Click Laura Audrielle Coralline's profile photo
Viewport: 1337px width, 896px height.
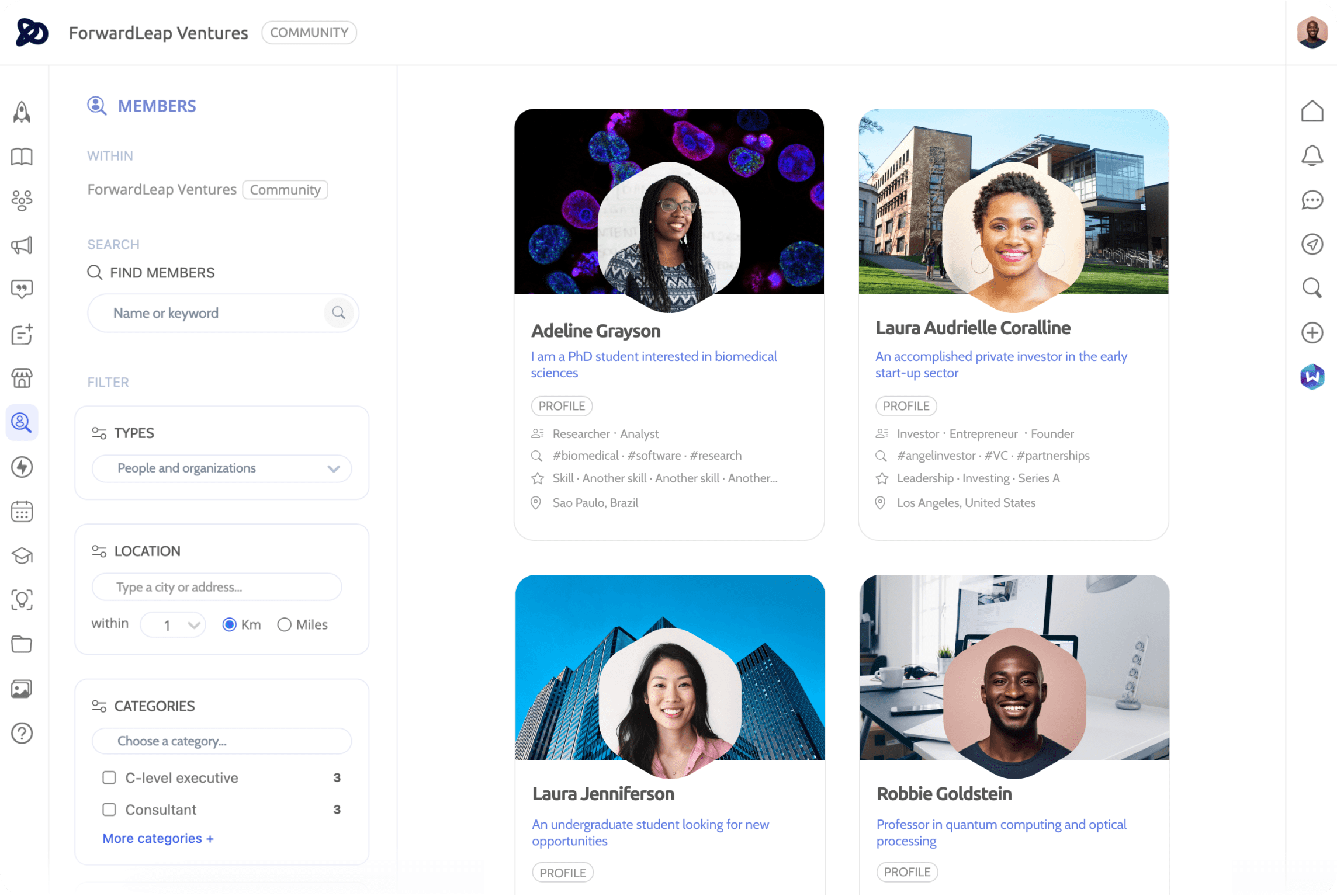point(1013,237)
